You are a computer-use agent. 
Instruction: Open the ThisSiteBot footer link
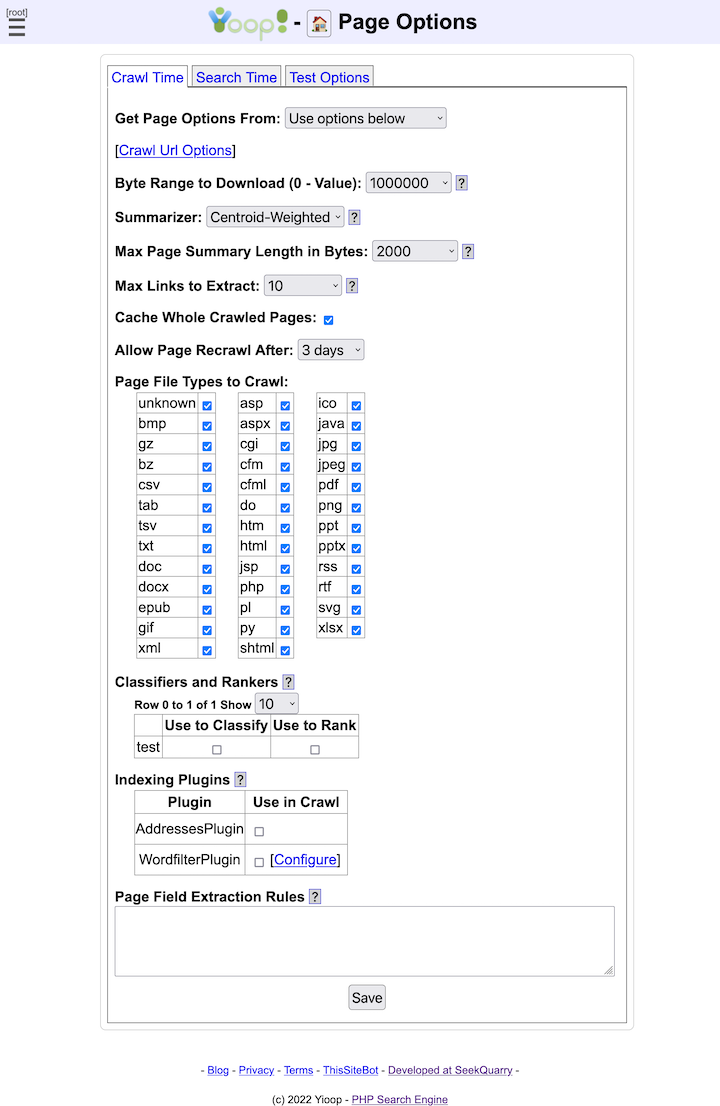point(350,1070)
